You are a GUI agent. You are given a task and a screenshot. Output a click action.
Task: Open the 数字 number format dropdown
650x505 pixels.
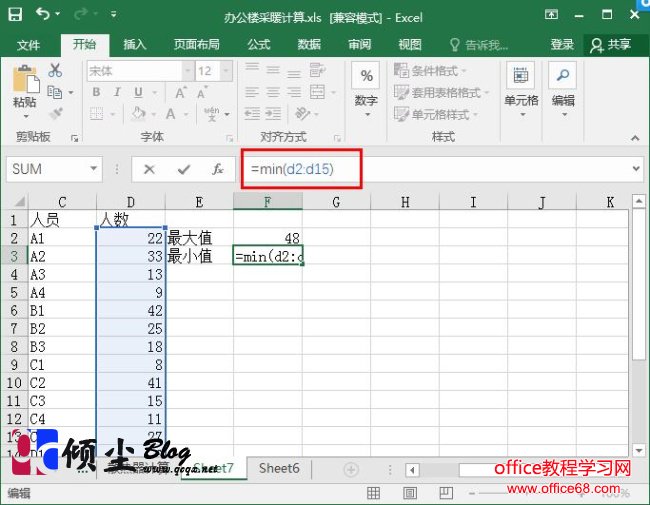[366, 90]
